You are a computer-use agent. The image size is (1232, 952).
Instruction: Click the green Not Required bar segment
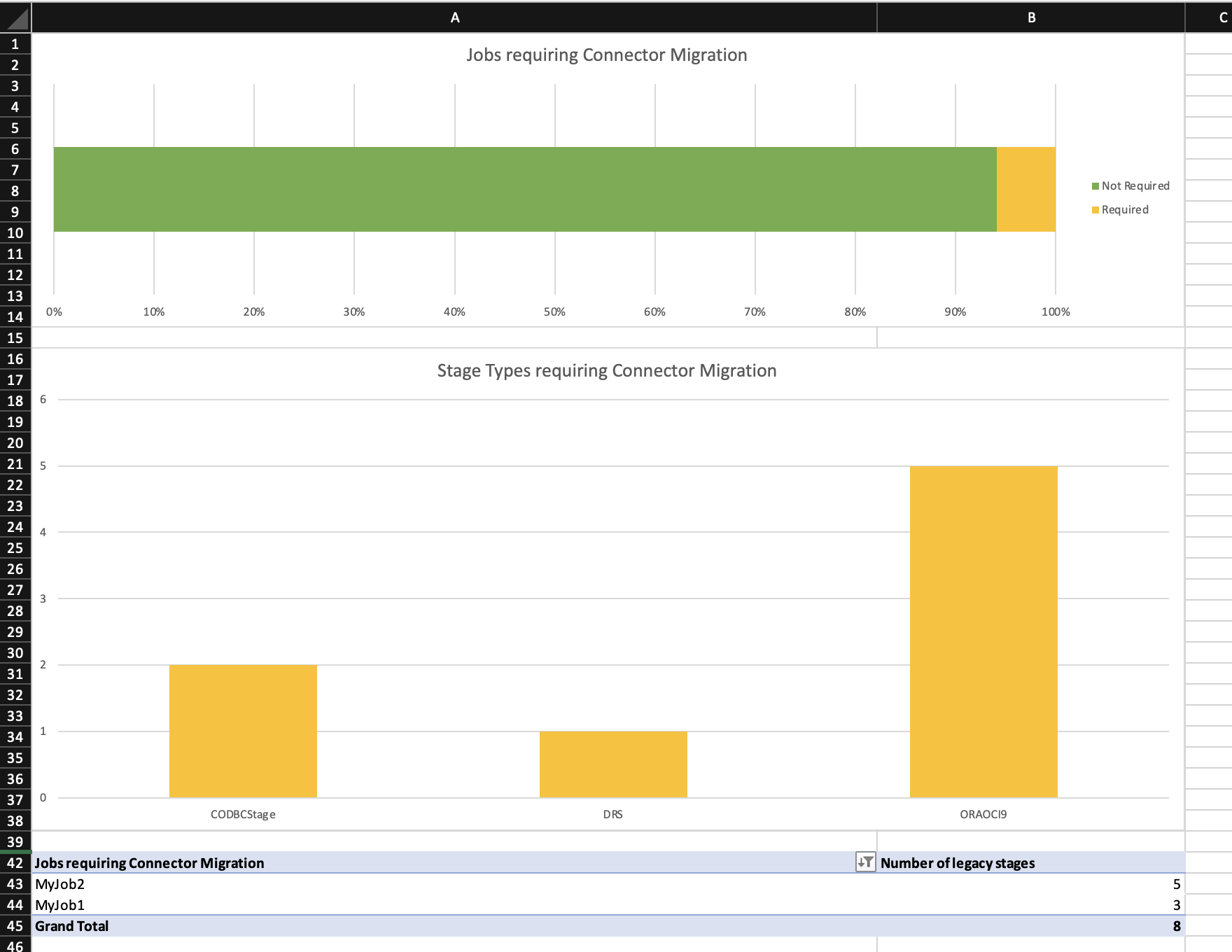(525, 189)
